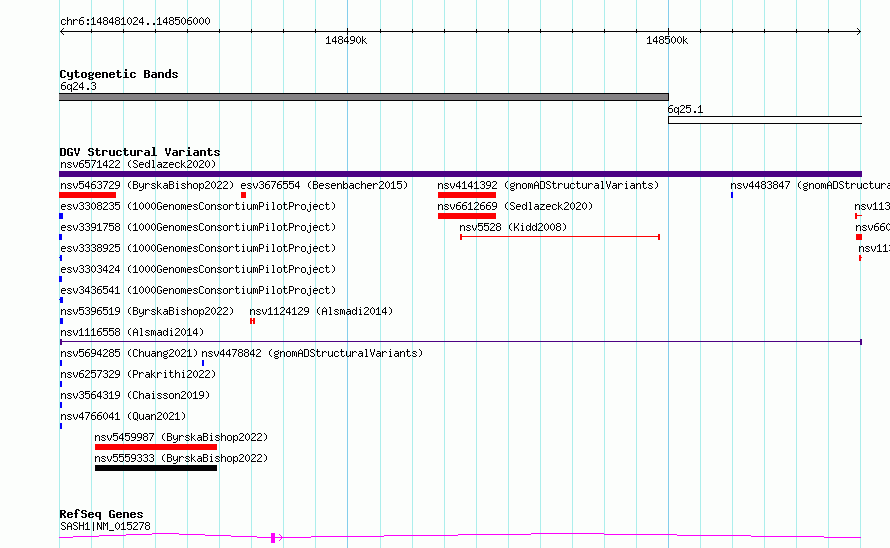Screen dimensions: 890x548
Task: Click nsv5459987 (ByrskaBishop2022) label
Action: (181, 437)
